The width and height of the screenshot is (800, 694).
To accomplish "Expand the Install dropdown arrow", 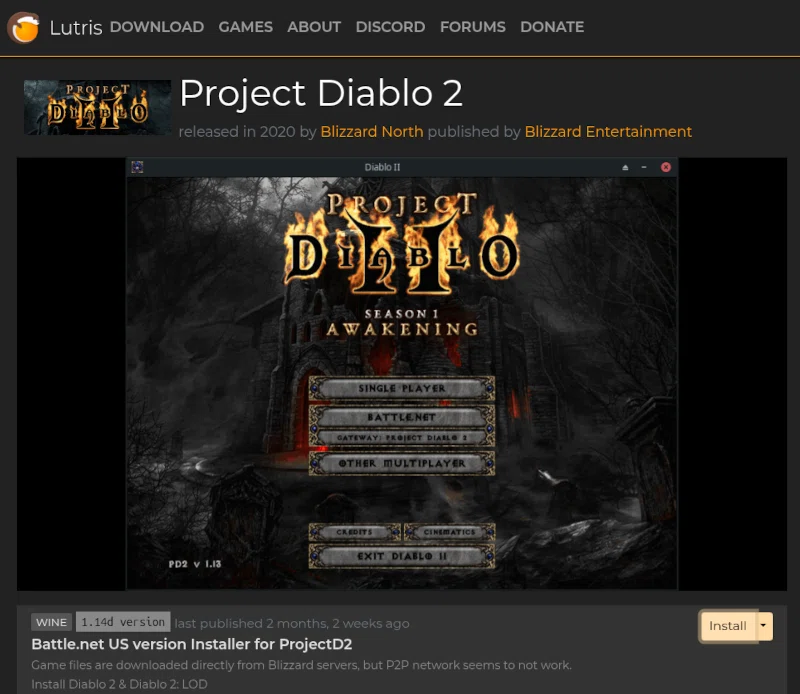I will tap(764, 626).
